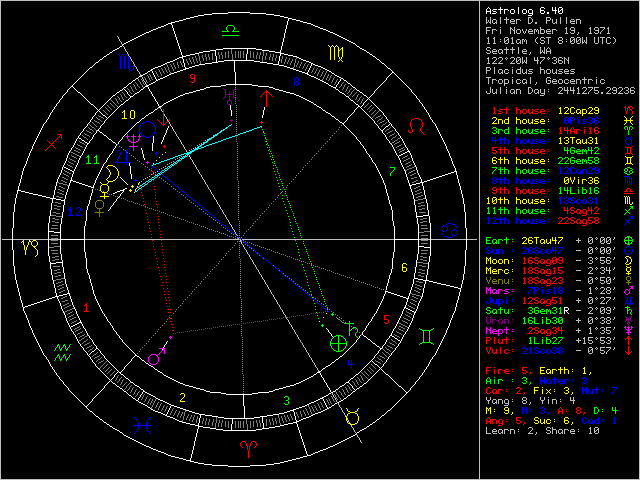Click the magenta Mars symbol inside the chart
The height and width of the screenshot is (480, 640).
coord(157,356)
